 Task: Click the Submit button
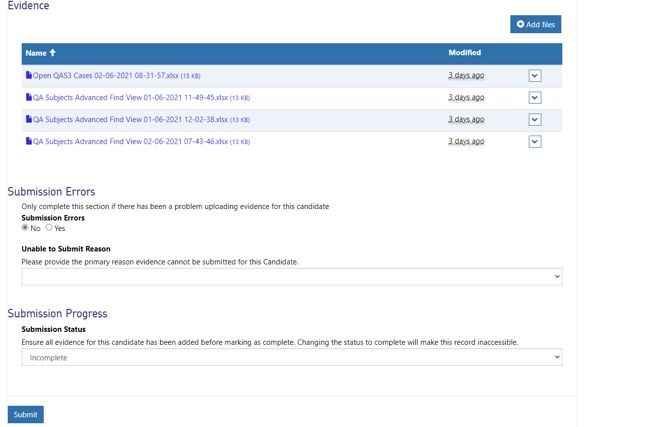tap(26, 415)
